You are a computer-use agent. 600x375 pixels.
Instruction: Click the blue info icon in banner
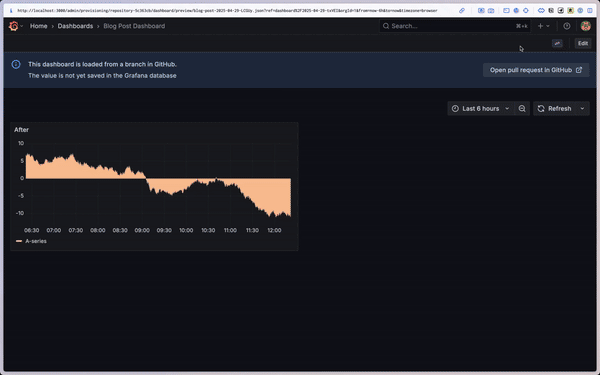tap(16, 64)
